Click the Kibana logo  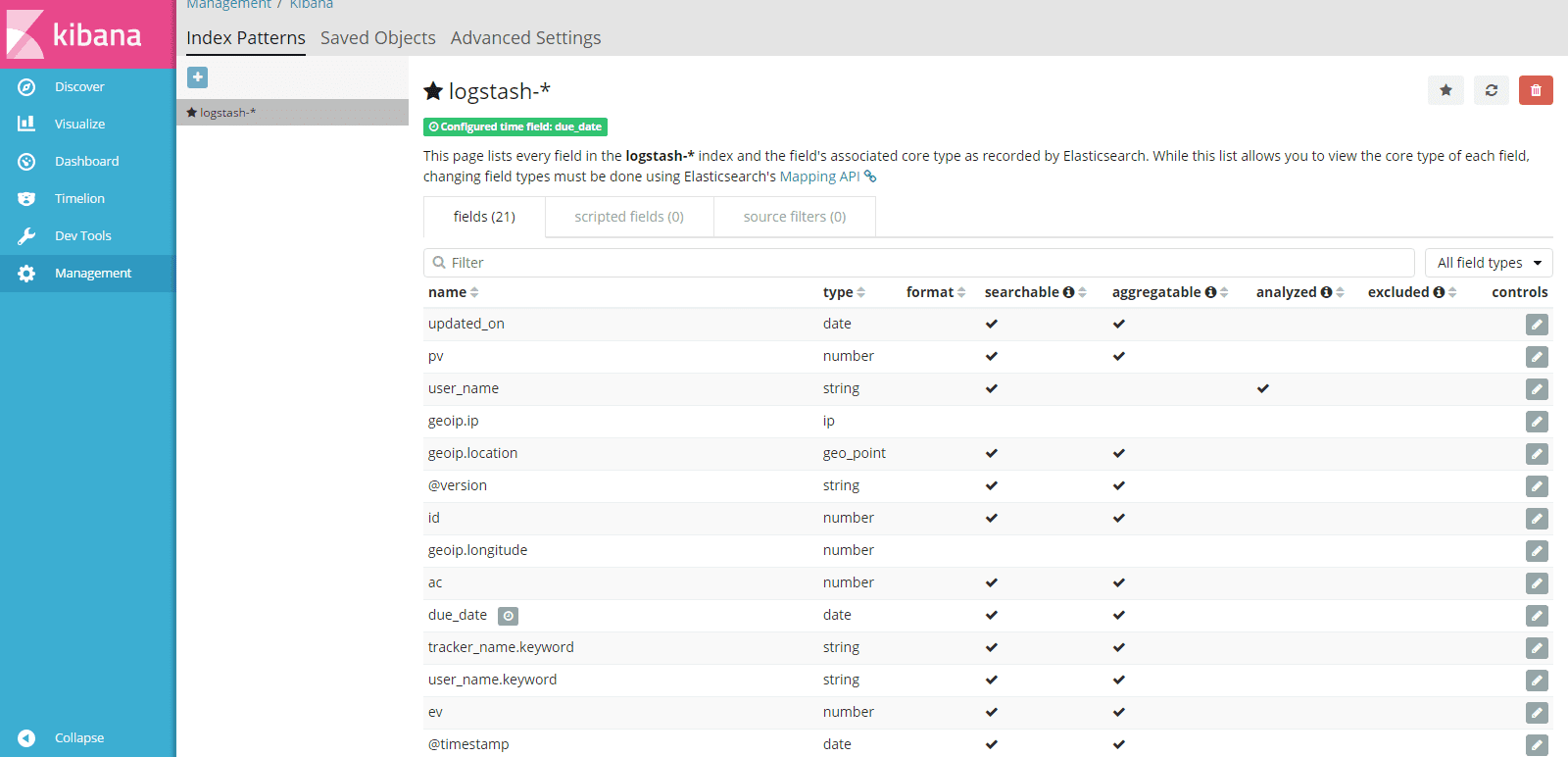(x=87, y=34)
